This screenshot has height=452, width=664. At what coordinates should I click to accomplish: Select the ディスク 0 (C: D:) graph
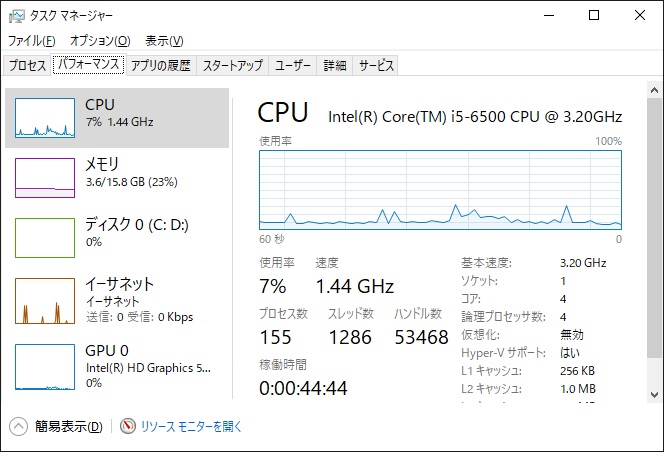45,238
